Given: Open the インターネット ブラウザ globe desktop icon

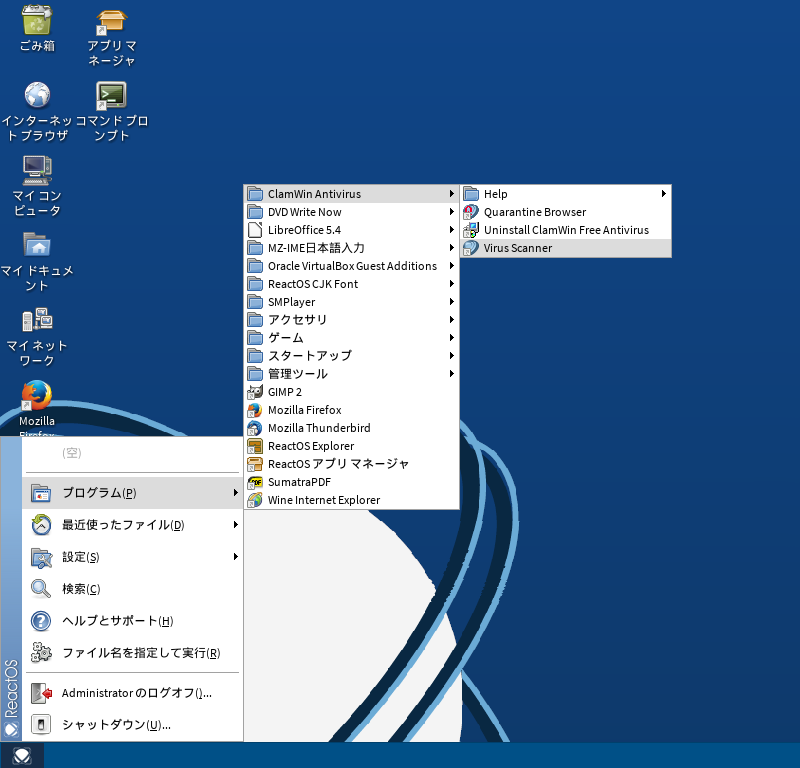Looking at the screenshot, I should coord(37,95).
